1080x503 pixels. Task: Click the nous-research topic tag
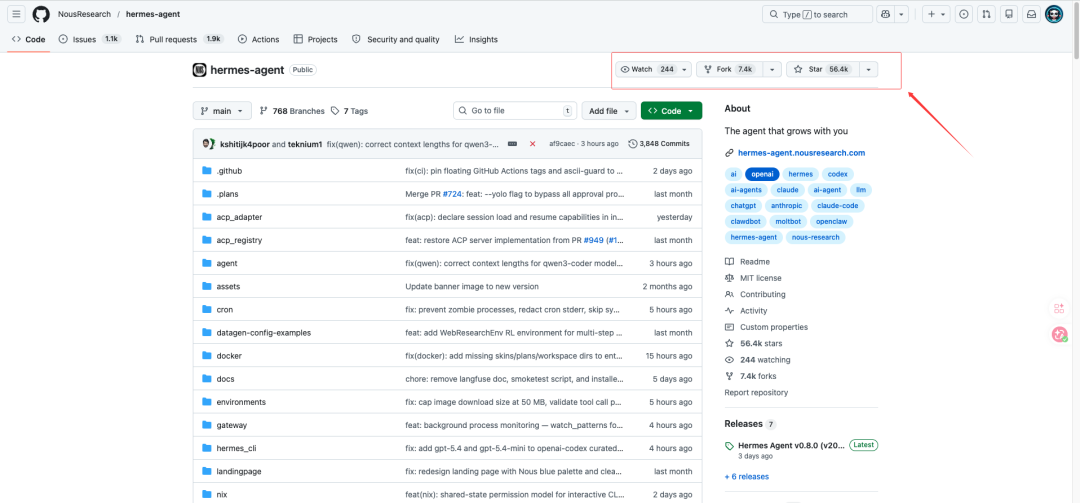click(815, 237)
